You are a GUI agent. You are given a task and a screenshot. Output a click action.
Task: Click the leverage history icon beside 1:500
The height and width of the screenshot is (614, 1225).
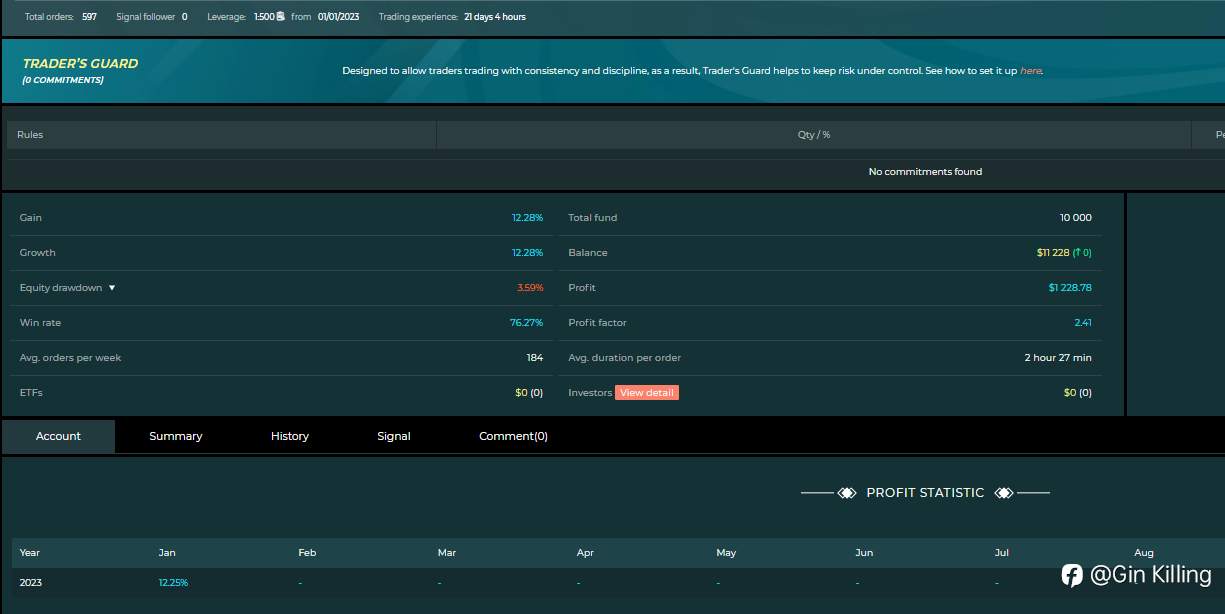point(281,17)
